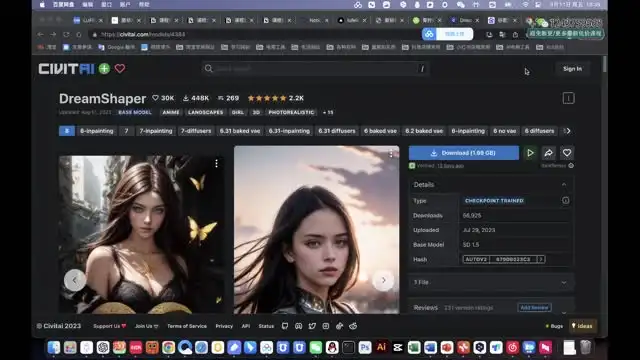Click the Reddit icon in the footer
The height and width of the screenshot is (360, 640).
click(353, 326)
